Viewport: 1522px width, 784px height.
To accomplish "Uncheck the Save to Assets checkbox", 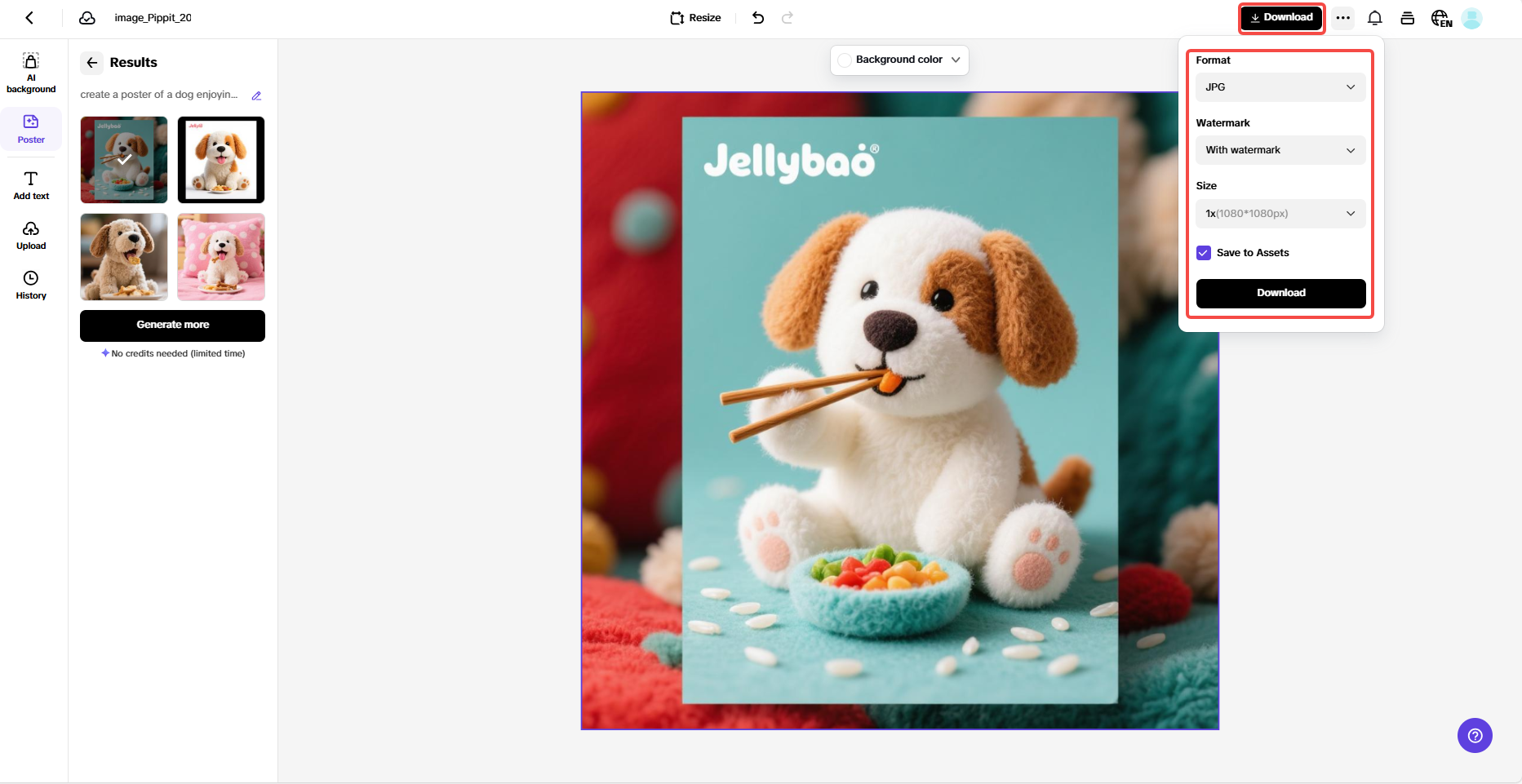I will 1204,253.
